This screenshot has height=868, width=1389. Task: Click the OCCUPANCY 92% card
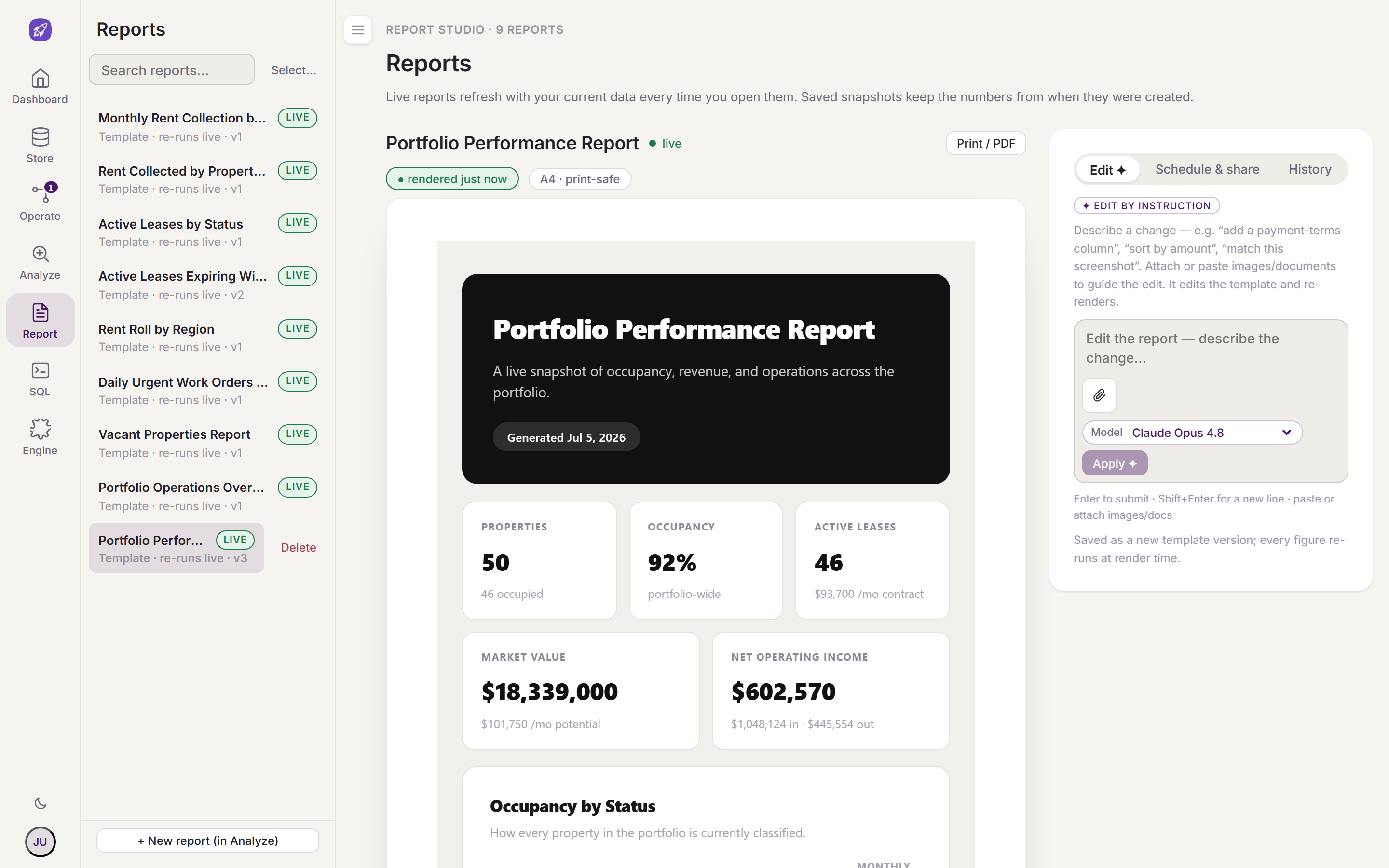pos(706,561)
